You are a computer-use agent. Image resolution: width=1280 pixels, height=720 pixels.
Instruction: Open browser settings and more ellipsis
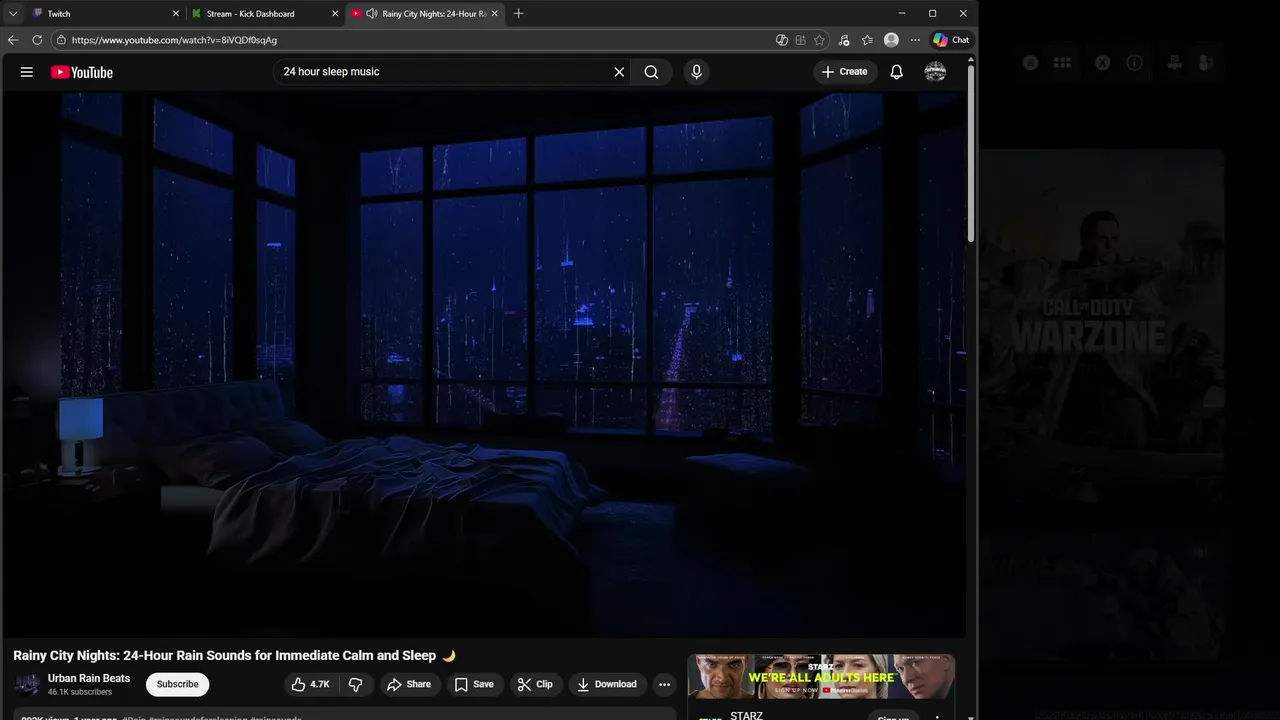point(915,40)
